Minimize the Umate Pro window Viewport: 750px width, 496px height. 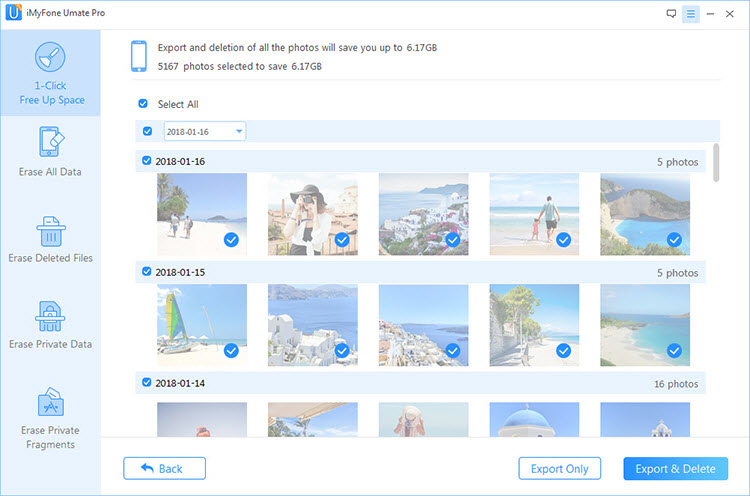point(710,14)
